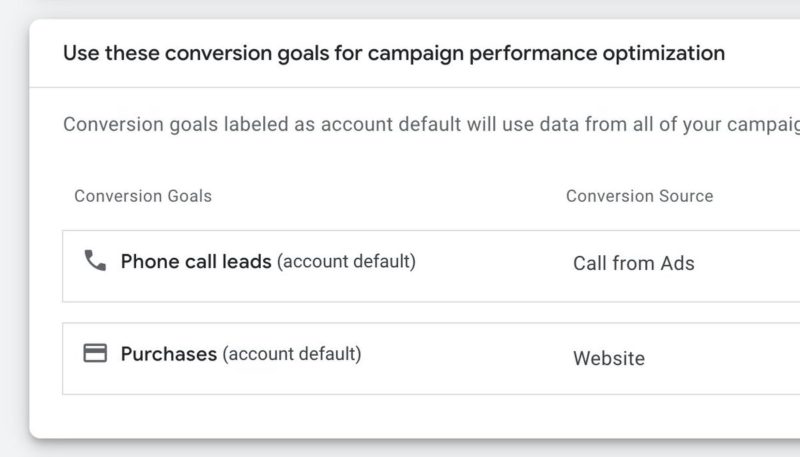Click the Conversion Goals column header
The width and height of the screenshot is (800, 457).
click(143, 196)
